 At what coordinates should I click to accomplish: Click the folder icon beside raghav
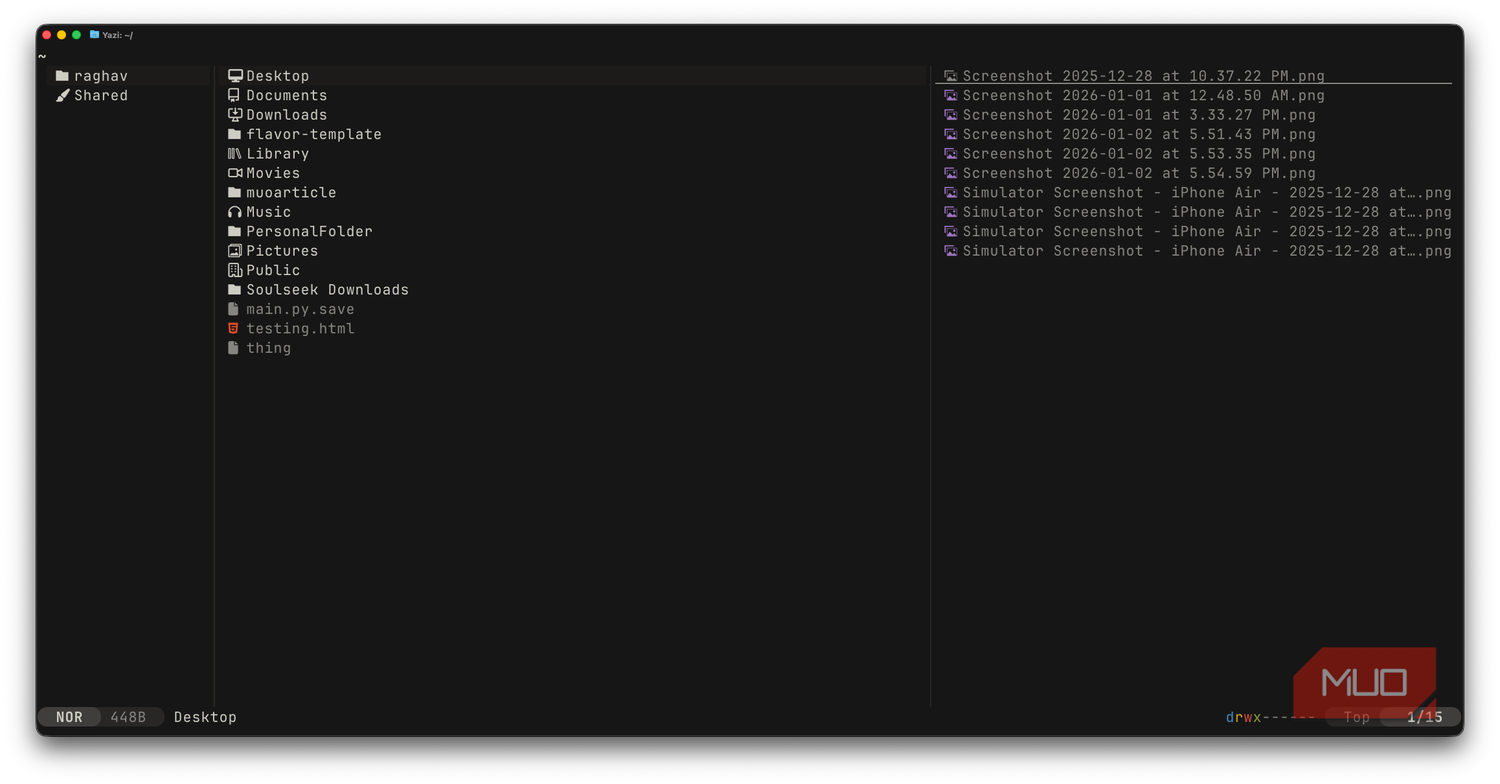[62, 76]
